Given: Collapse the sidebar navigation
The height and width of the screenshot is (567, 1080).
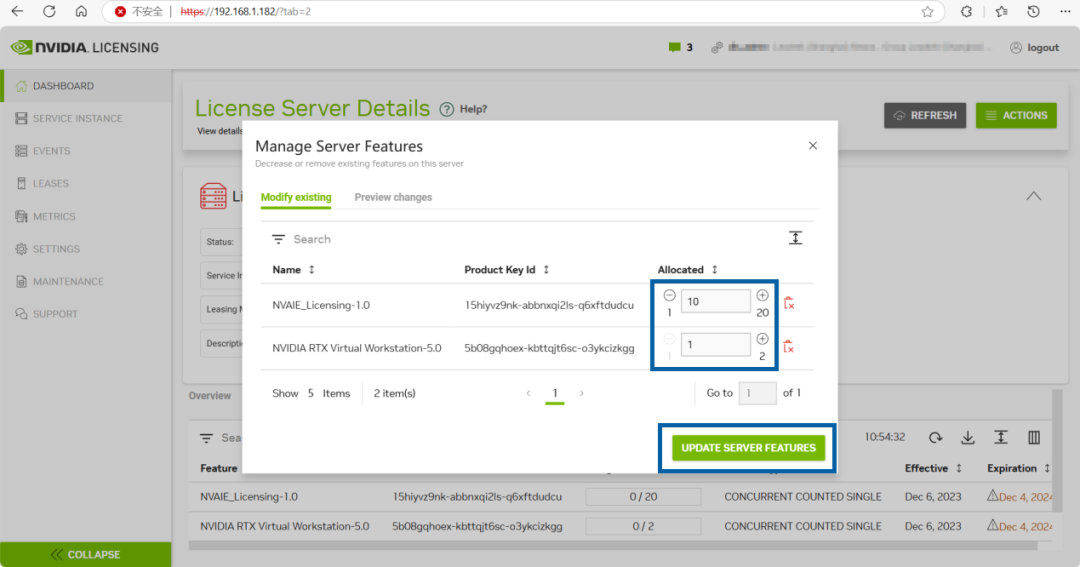Looking at the screenshot, I should [x=85, y=555].
